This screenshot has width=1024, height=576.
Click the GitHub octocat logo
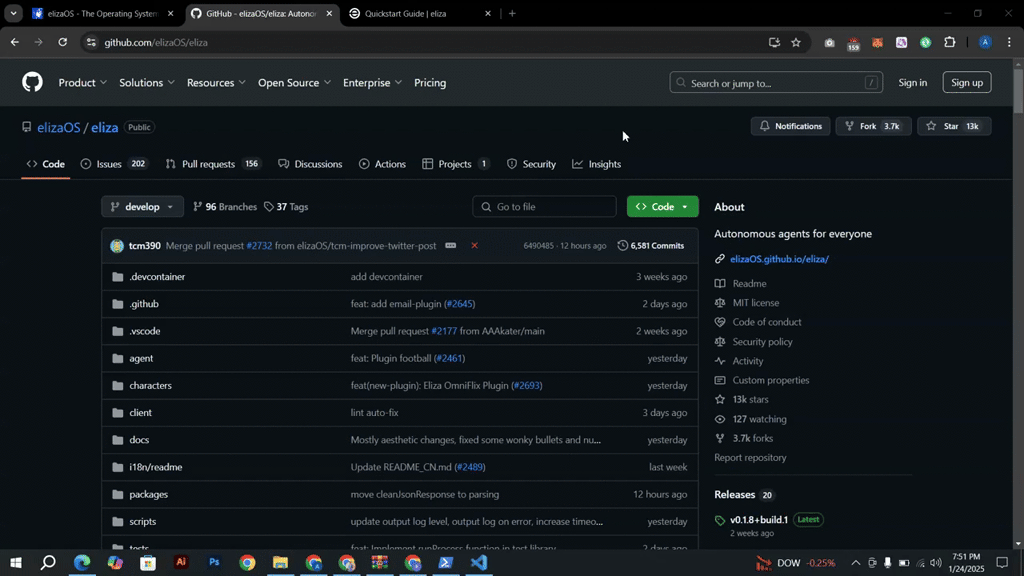pos(32,82)
